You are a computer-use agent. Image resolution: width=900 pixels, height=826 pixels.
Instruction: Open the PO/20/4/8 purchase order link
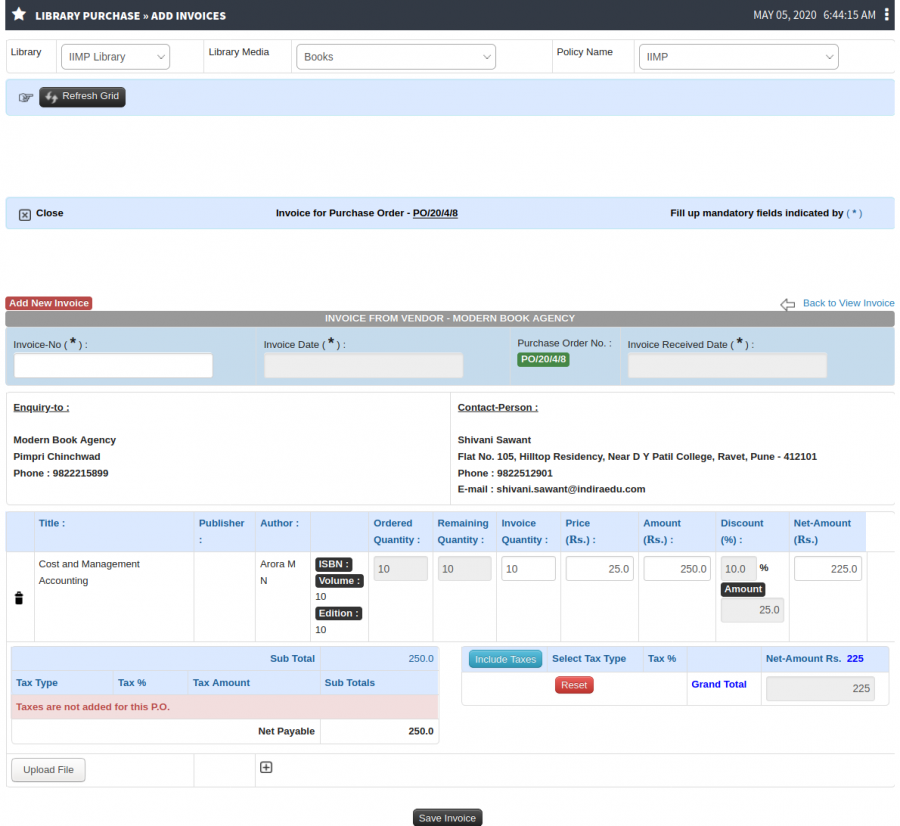pos(435,213)
